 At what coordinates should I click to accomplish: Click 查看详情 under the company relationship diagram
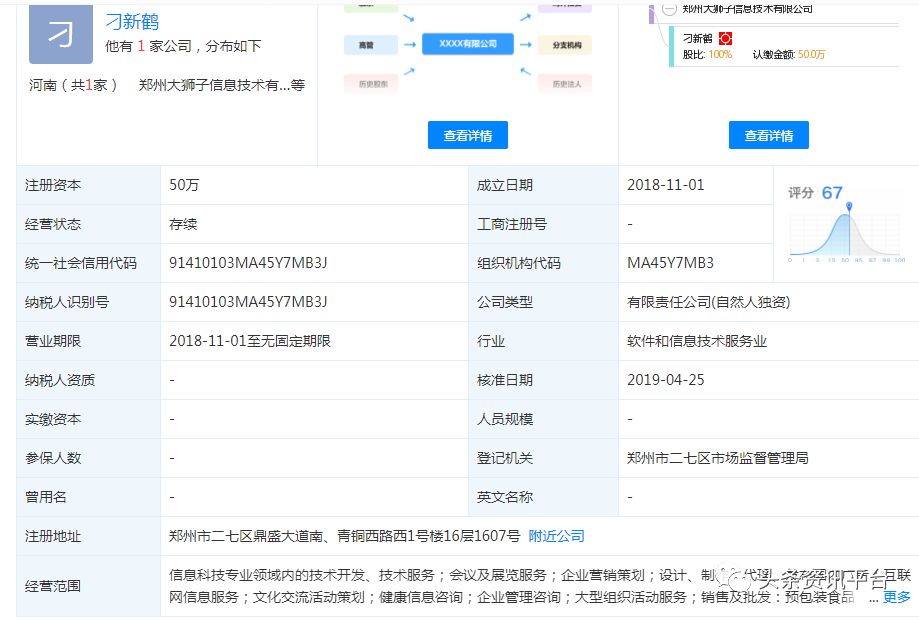pos(467,136)
